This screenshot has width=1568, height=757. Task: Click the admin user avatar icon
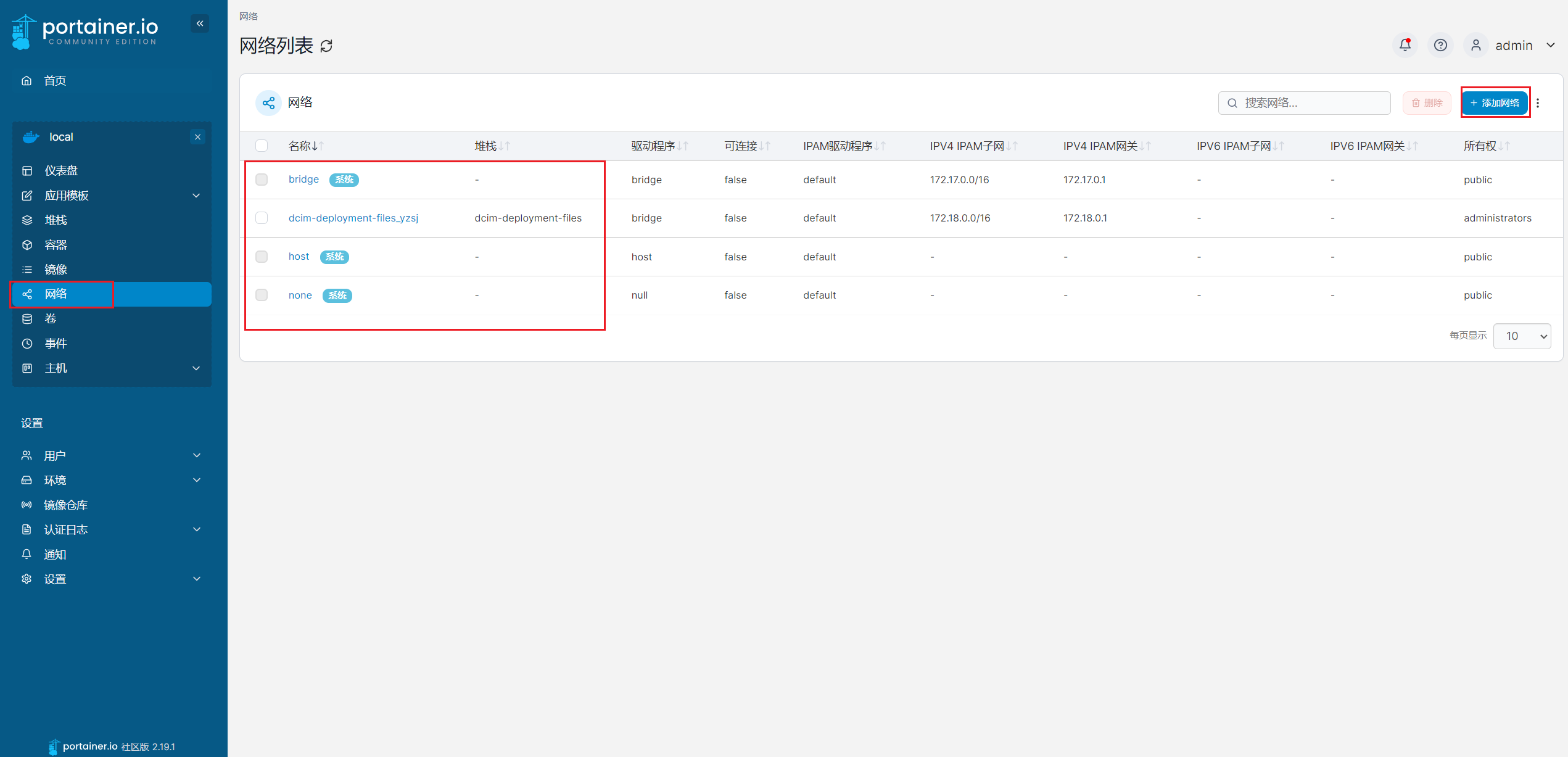pyautogui.click(x=1475, y=45)
